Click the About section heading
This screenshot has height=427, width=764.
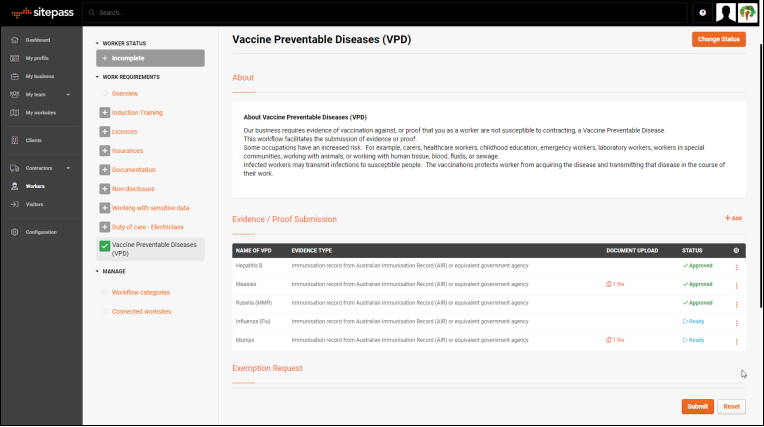click(243, 78)
